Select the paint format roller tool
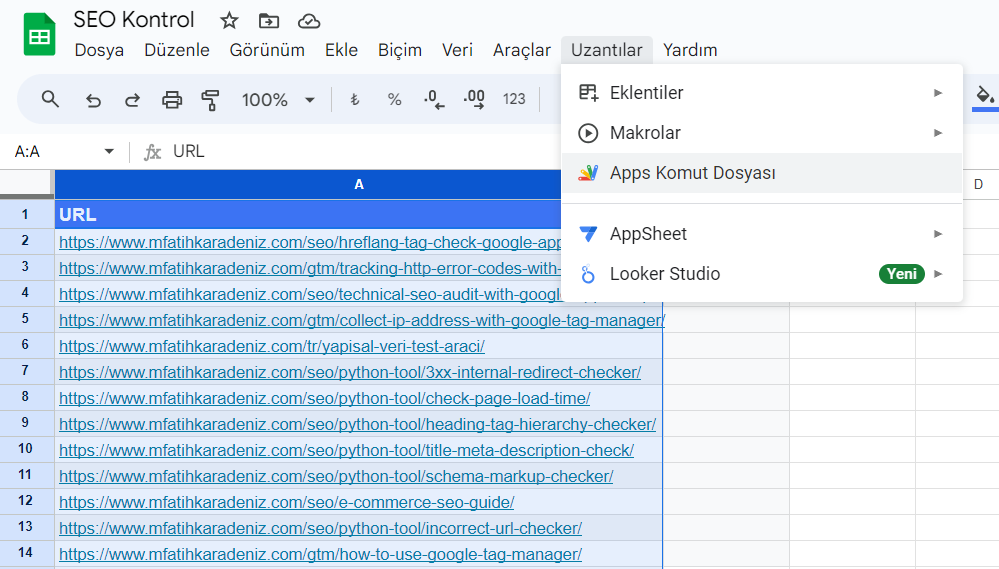Viewport: 999px width, 569px height. [210, 99]
